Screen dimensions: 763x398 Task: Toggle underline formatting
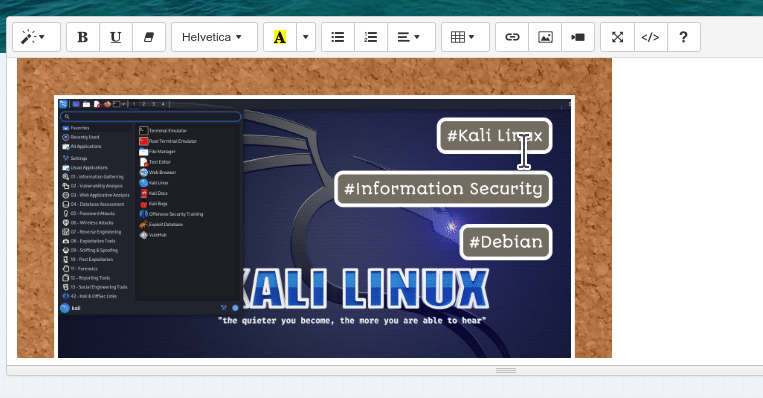point(116,37)
